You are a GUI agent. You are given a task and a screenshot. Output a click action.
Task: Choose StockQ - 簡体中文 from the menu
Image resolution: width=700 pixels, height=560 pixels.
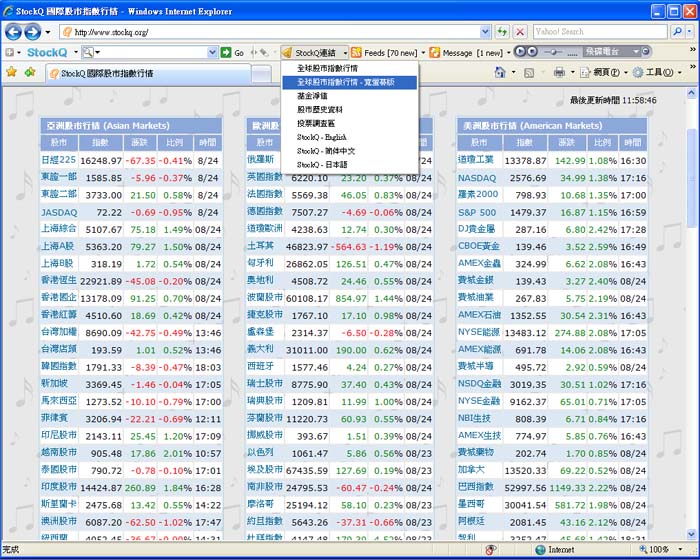pyautogui.click(x=350, y=151)
